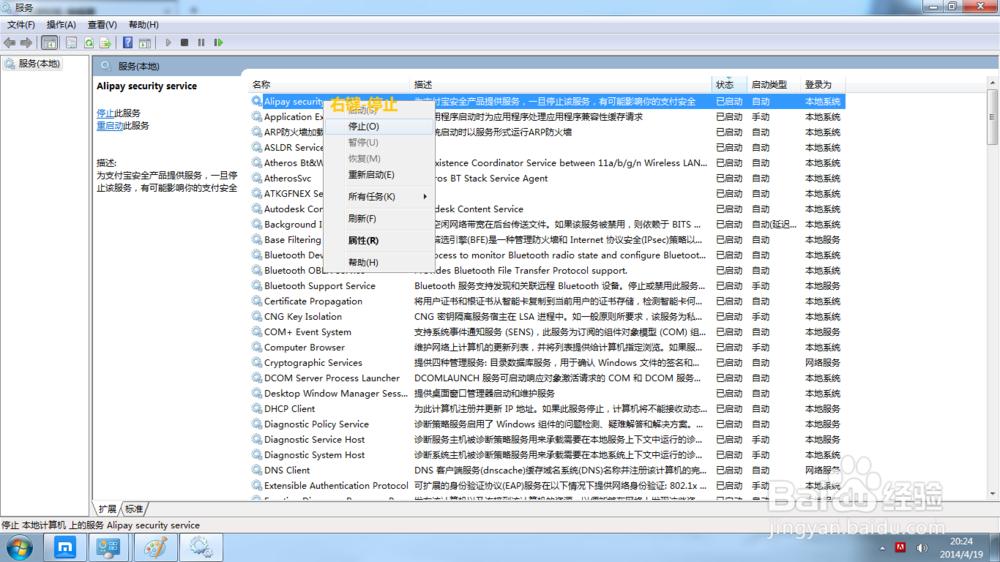Select the Diagnostic System Host row
The height and width of the screenshot is (562, 1000).
pyautogui.click(x=547, y=455)
